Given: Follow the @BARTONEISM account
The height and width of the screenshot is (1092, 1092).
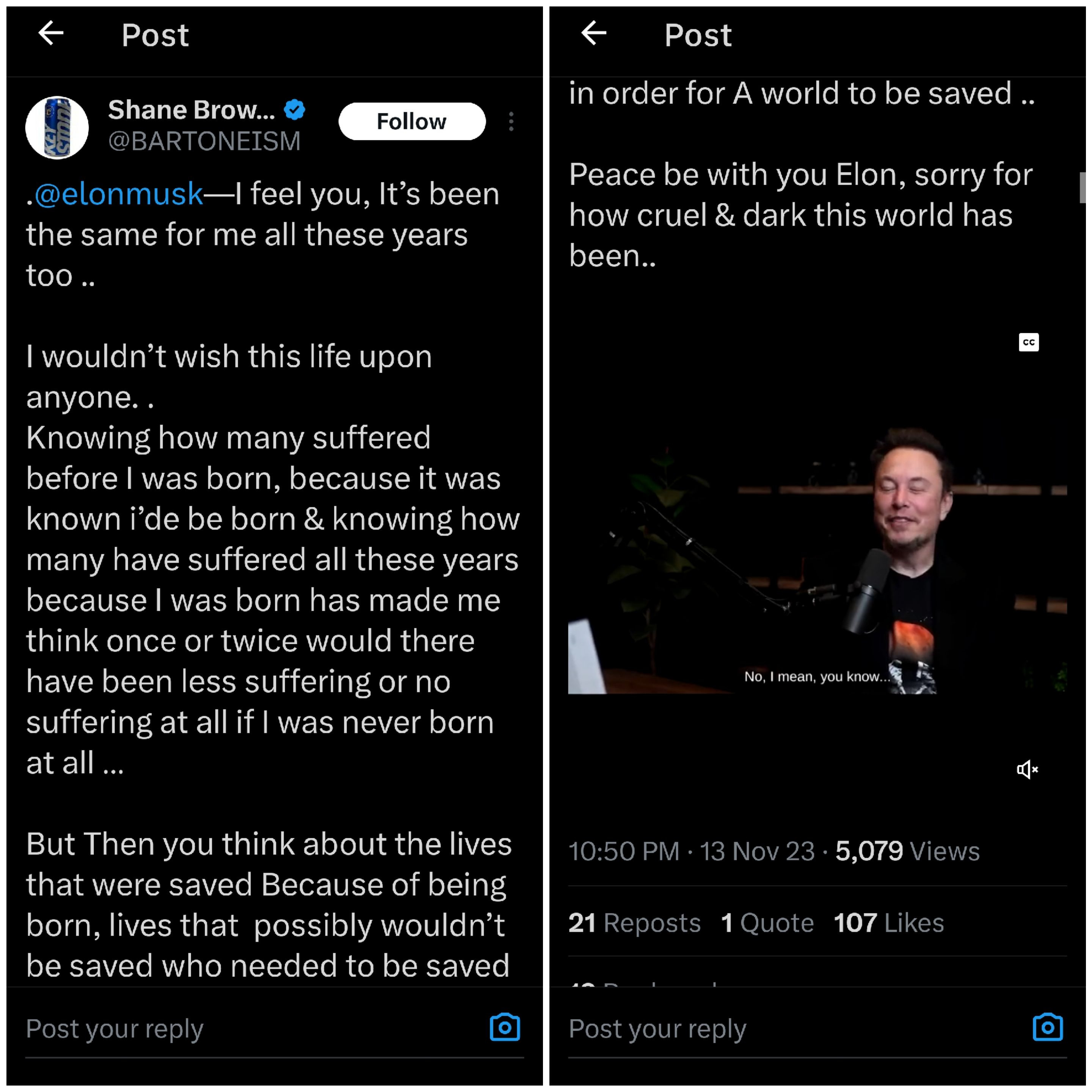Looking at the screenshot, I should (x=411, y=121).
